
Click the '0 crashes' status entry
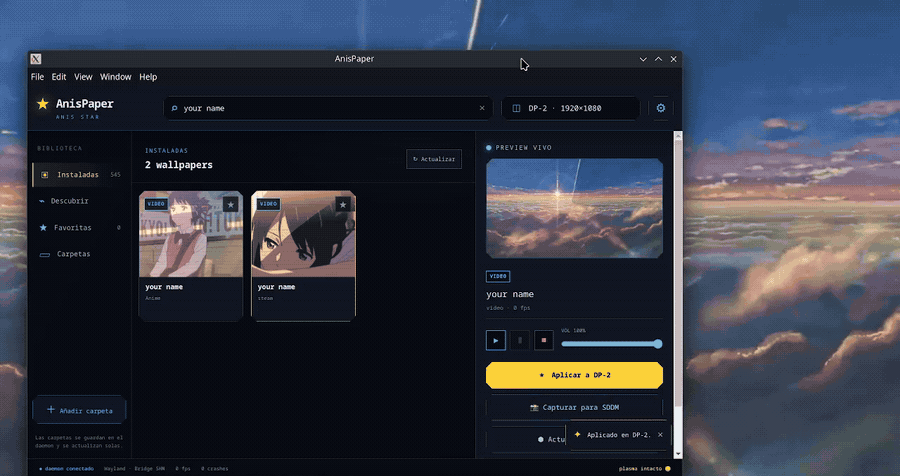pos(215,469)
